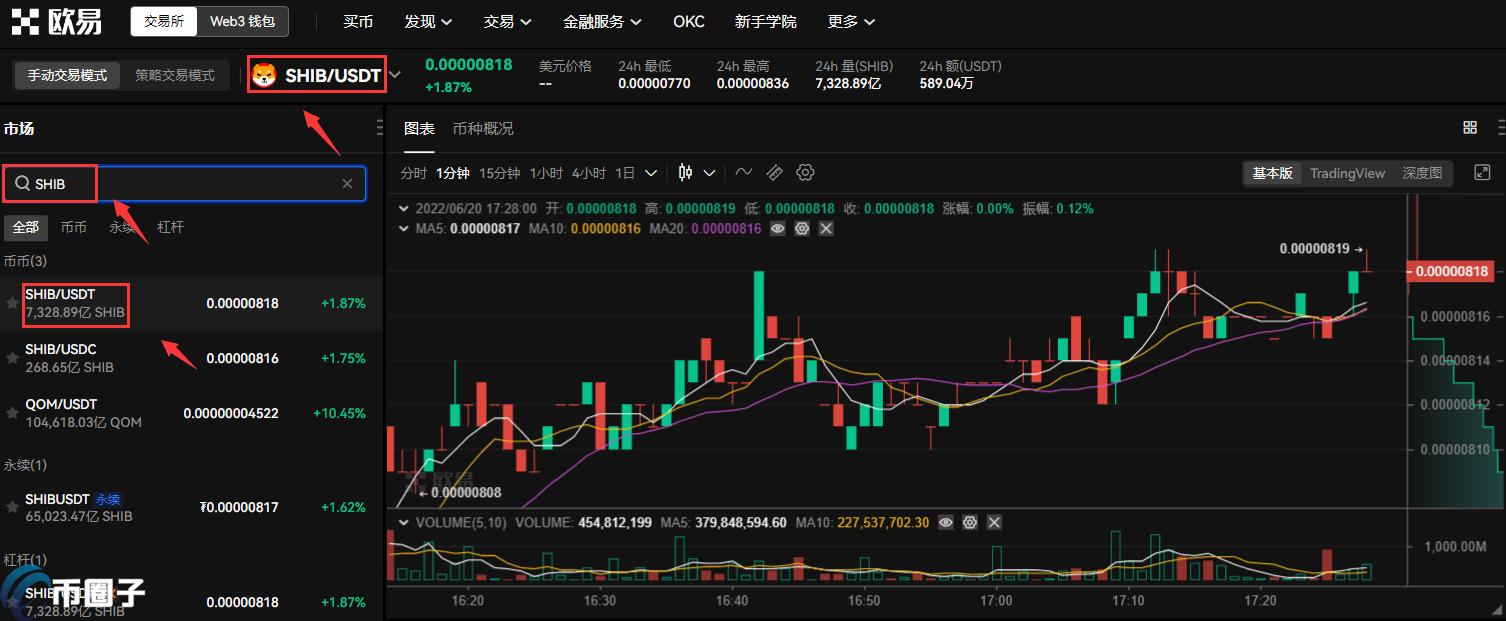1506x621 pixels.
Task: Remove MA indicators with the X button
Action: coord(826,229)
